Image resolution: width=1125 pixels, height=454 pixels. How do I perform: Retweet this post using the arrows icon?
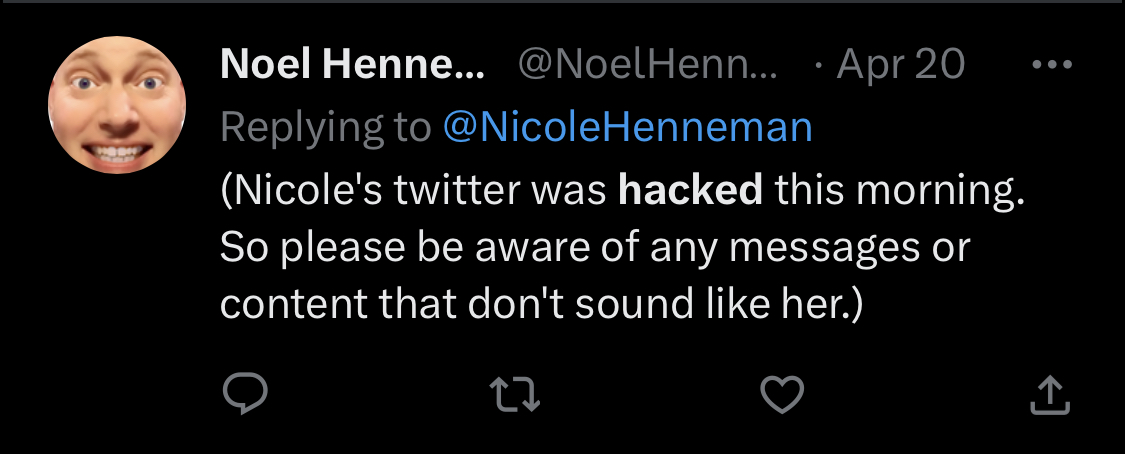pos(514,395)
